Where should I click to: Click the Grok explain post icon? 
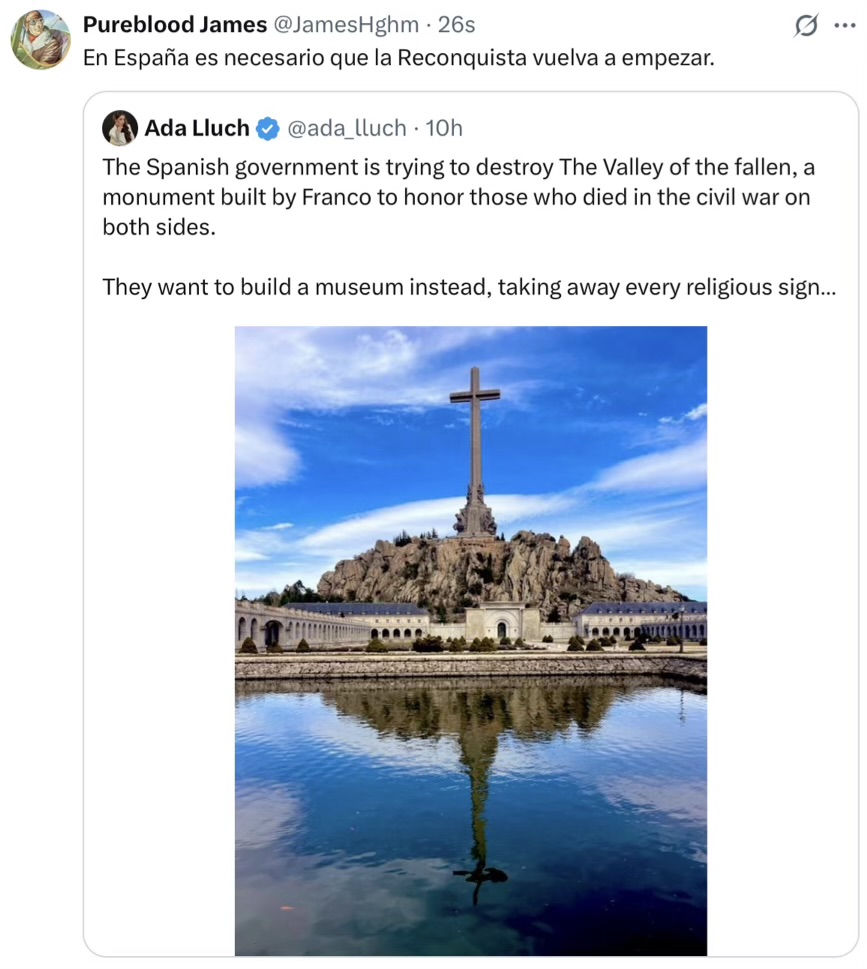coord(805,26)
